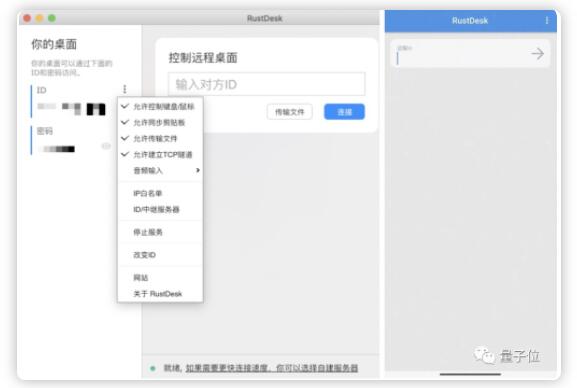577x388 pixels.
Task: Focus the 输入对方ID field
Action: pyautogui.click(x=267, y=84)
